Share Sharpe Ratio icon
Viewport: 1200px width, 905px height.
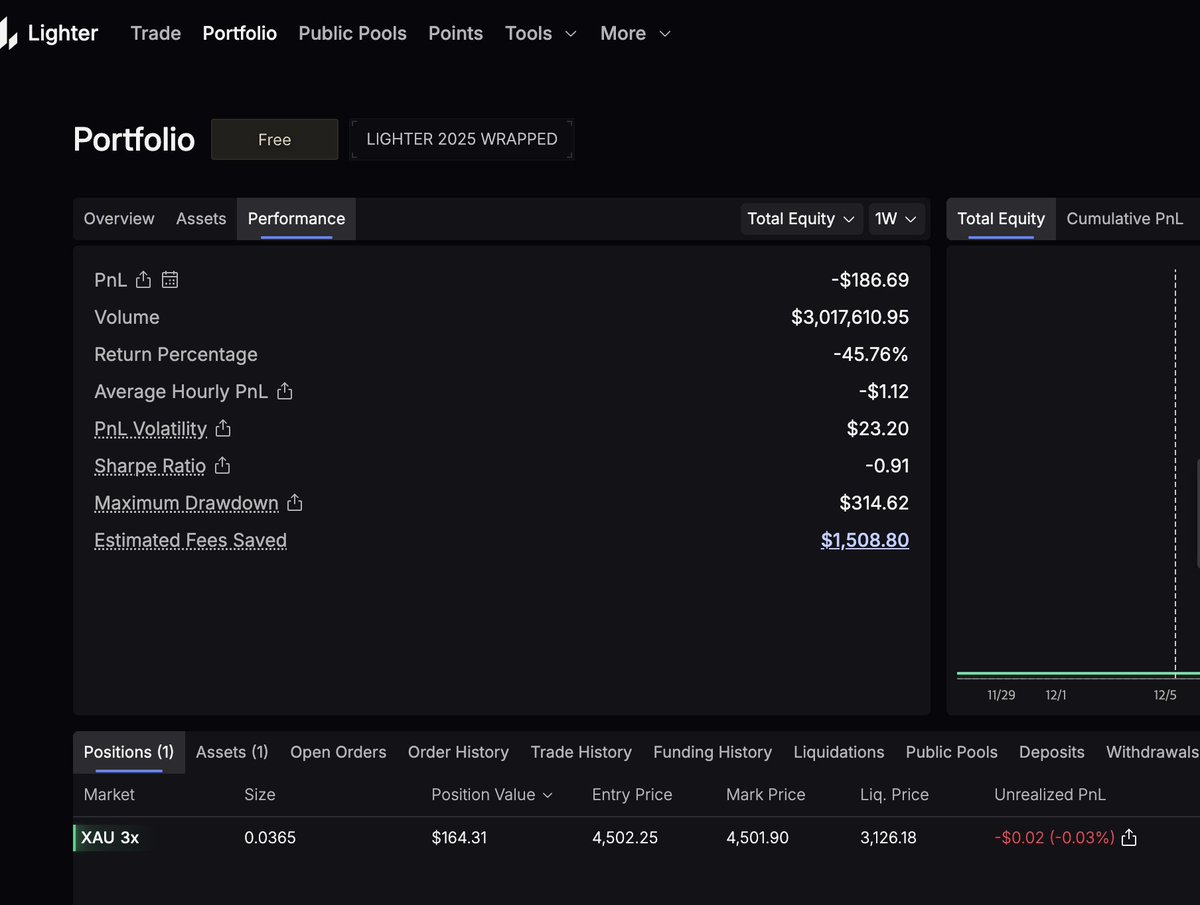(x=223, y=465)
